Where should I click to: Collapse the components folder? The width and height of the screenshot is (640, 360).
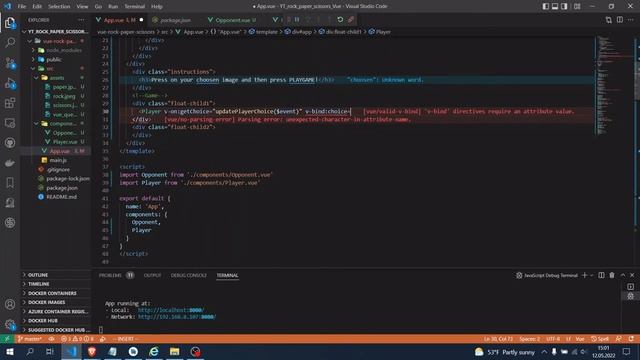(x=56, y=123)
